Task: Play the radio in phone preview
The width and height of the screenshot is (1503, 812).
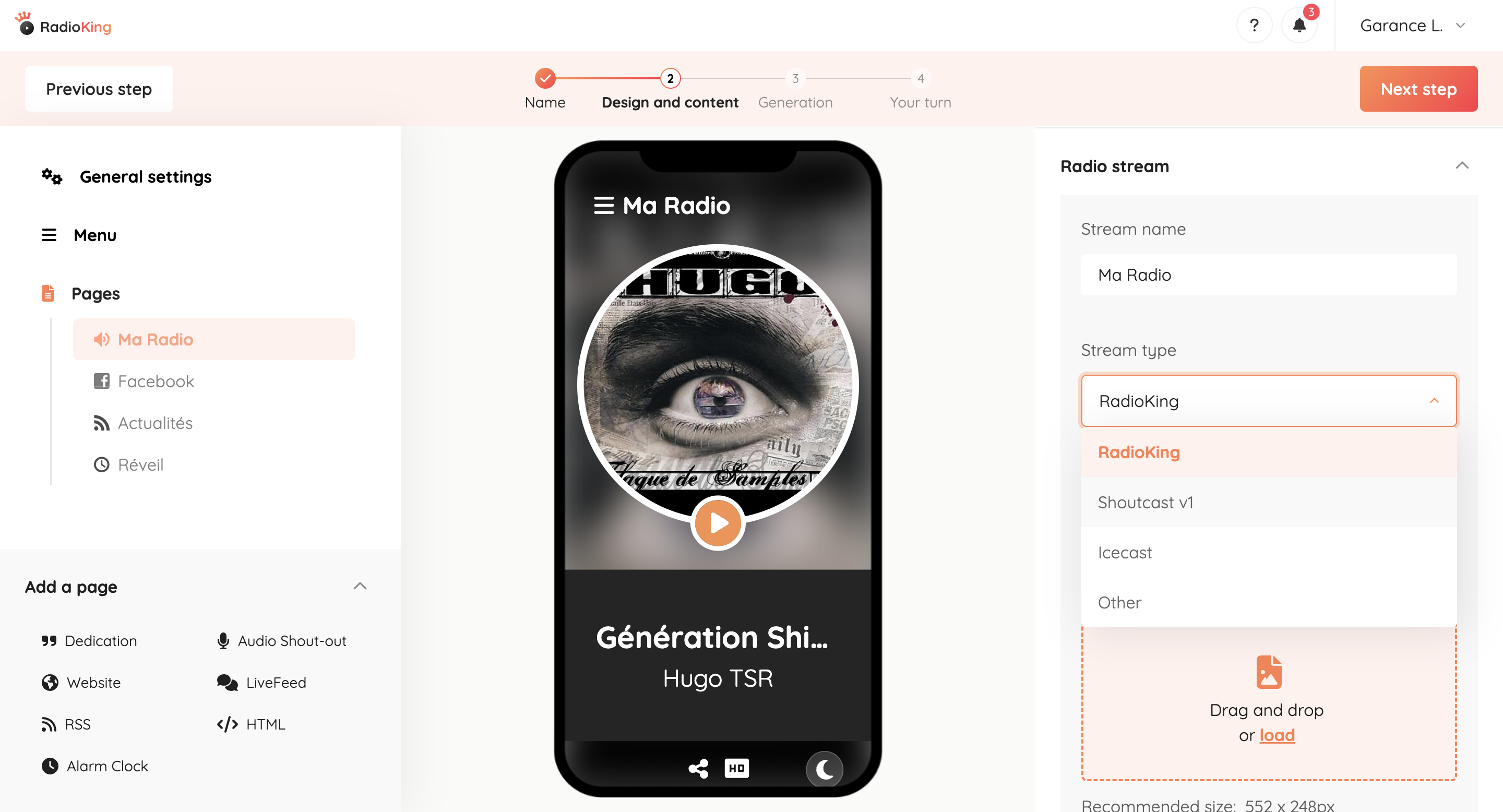Action: pos(718,523)
